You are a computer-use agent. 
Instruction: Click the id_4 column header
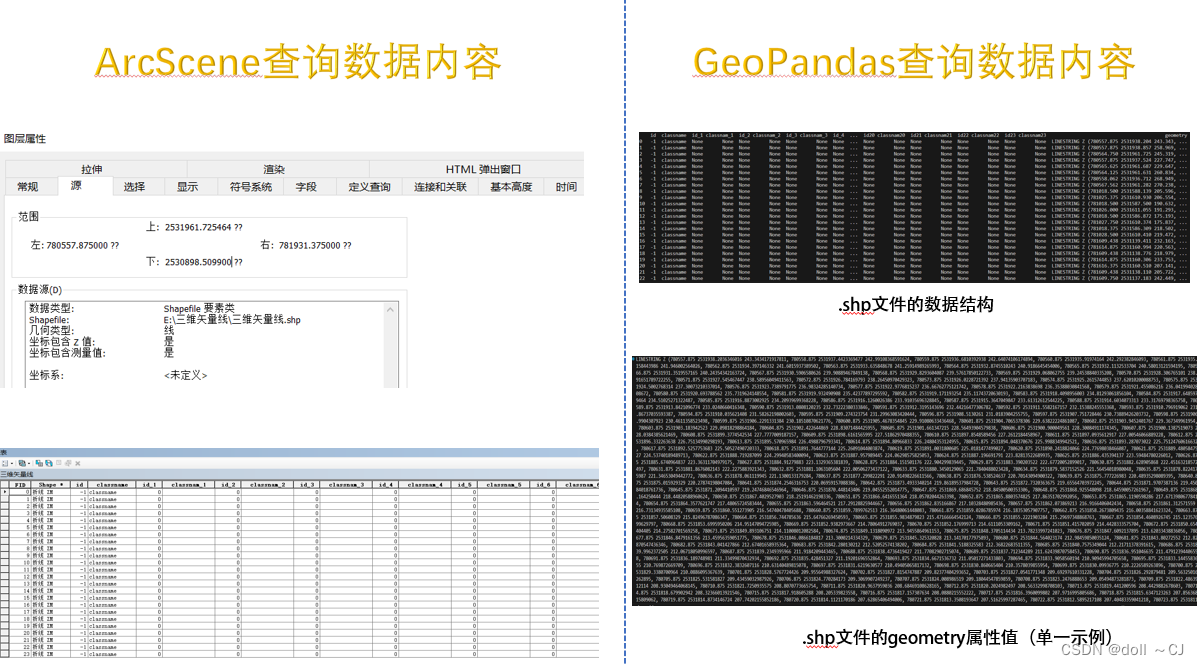385,485
